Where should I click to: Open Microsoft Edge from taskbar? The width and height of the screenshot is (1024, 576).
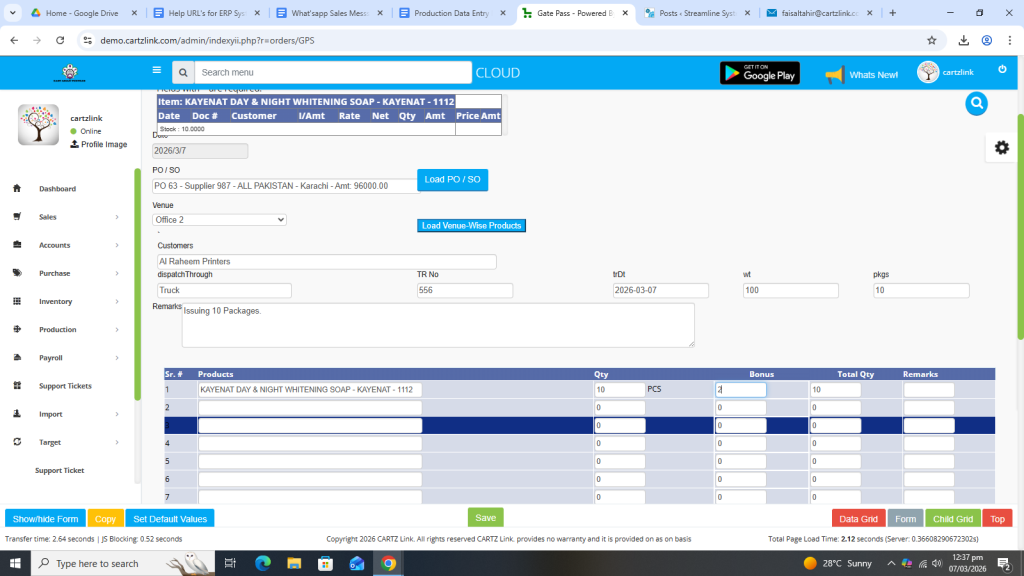(x=263, y=563)
